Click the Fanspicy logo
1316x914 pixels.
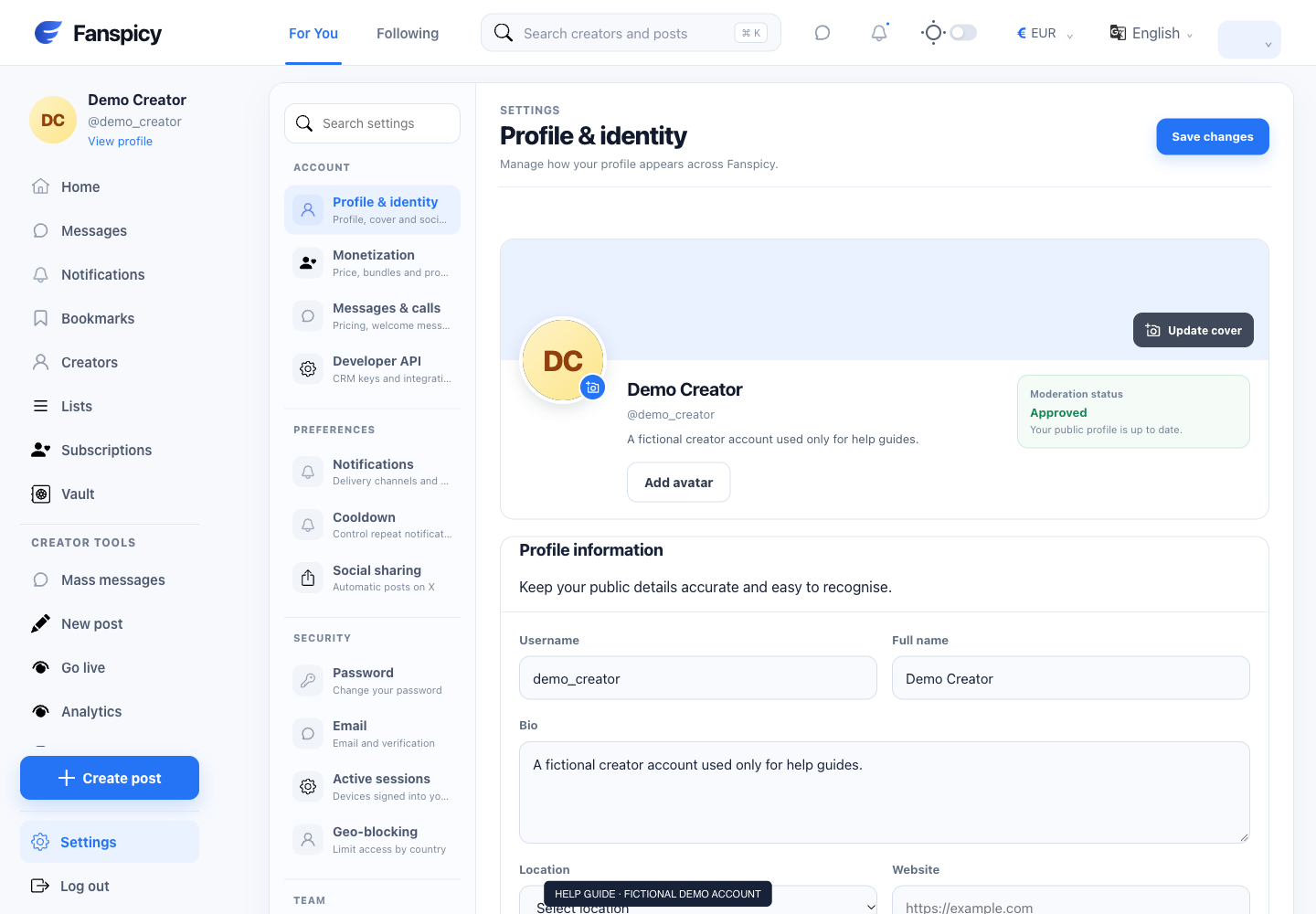98,33
